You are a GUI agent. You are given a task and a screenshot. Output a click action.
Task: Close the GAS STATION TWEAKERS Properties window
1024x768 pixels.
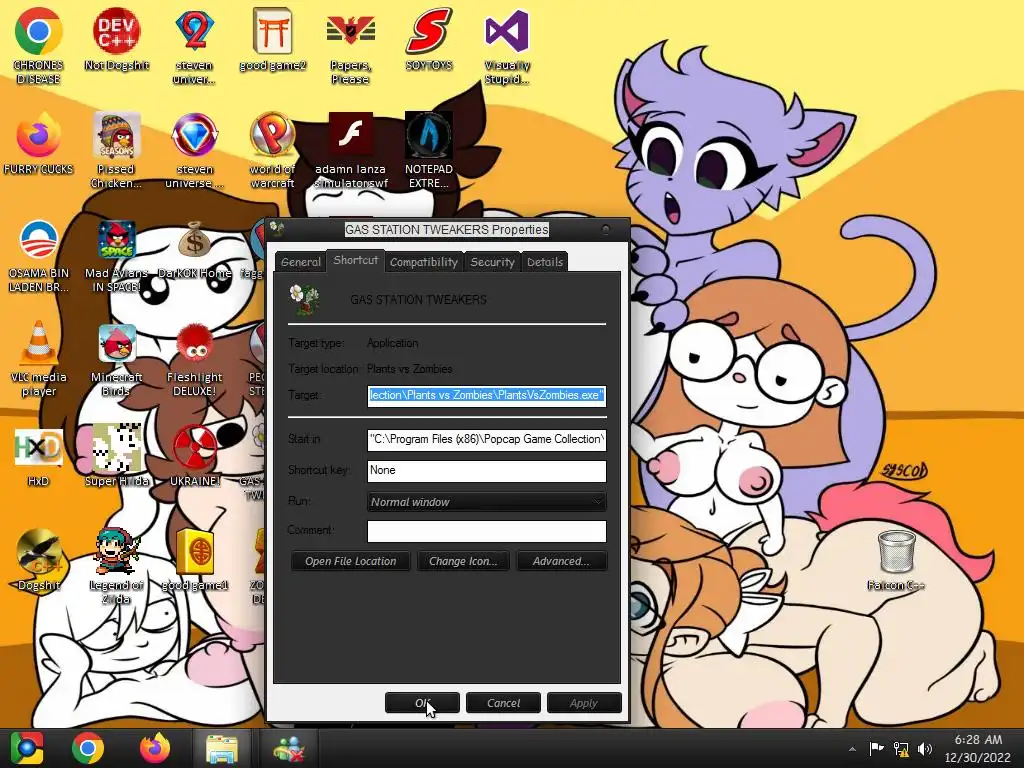coord(605,229)
